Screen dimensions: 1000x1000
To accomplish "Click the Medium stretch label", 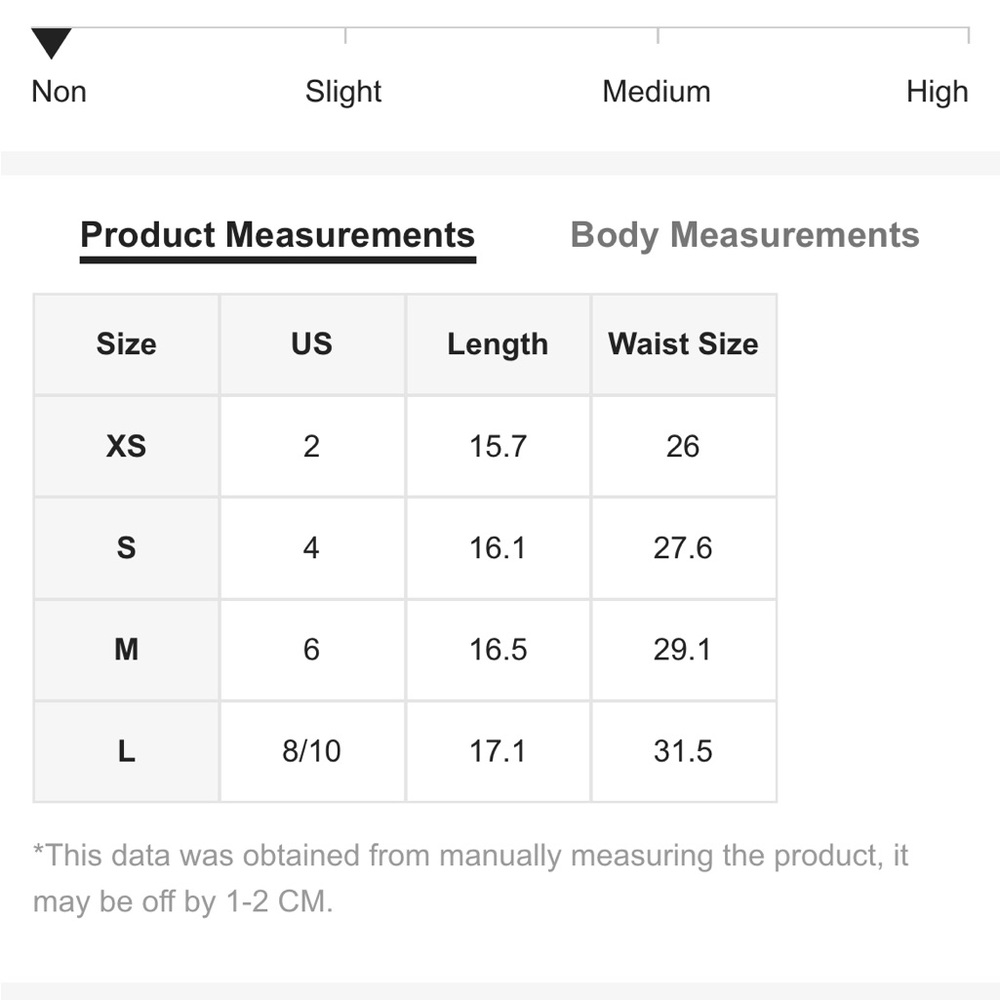I will [x=656, y=91].
